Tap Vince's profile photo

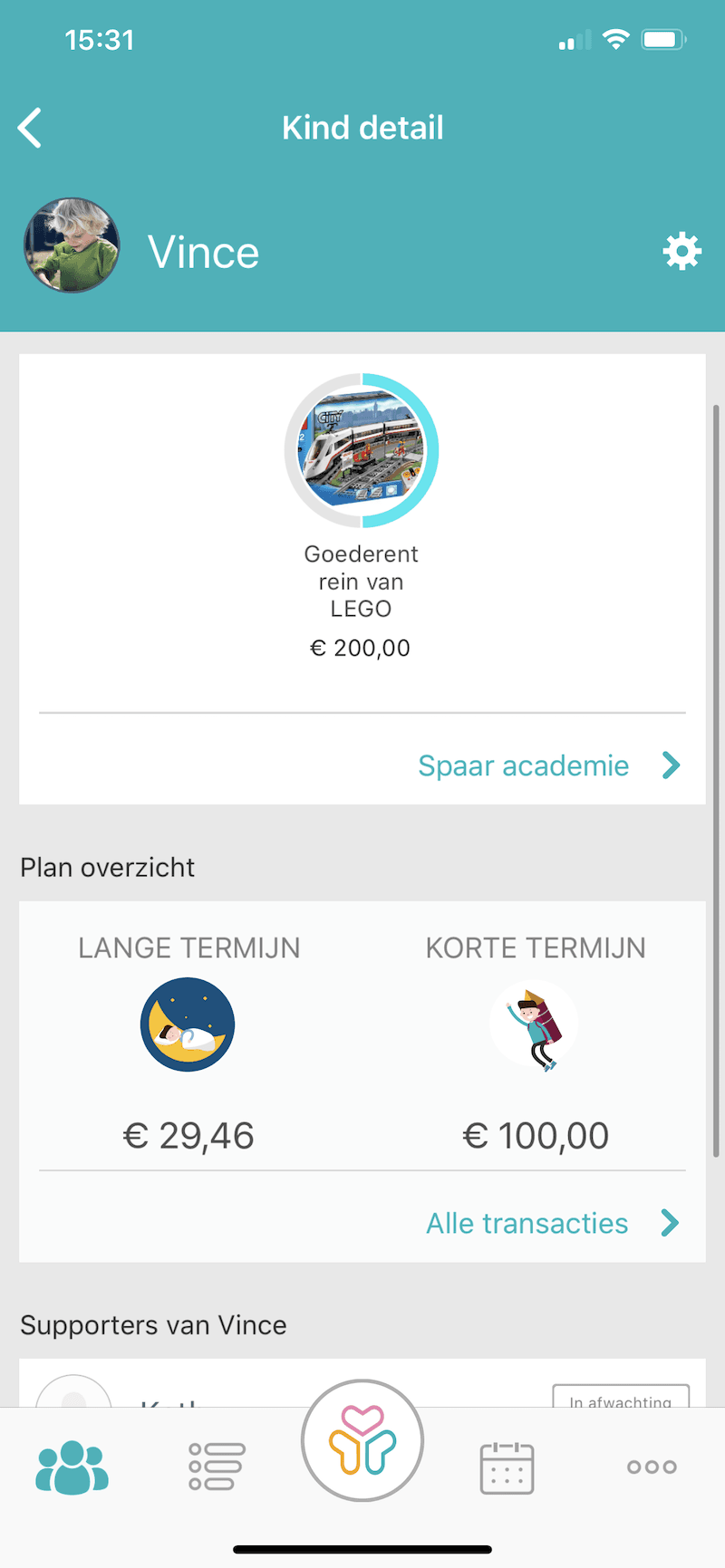coord(72,245)
